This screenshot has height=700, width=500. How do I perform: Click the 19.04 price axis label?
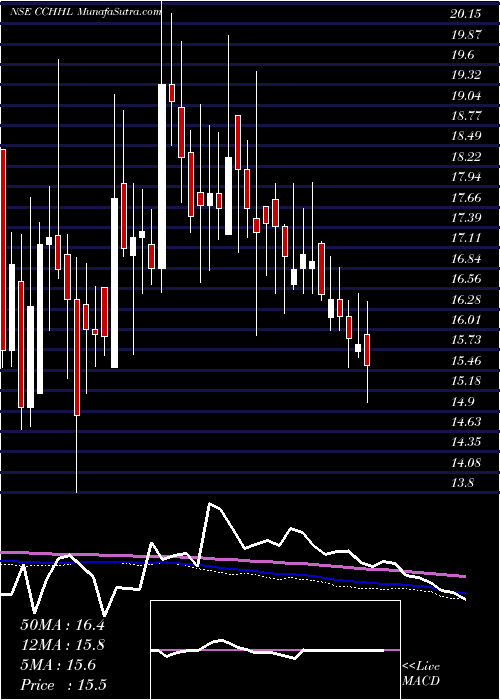(x=466, y=96)
